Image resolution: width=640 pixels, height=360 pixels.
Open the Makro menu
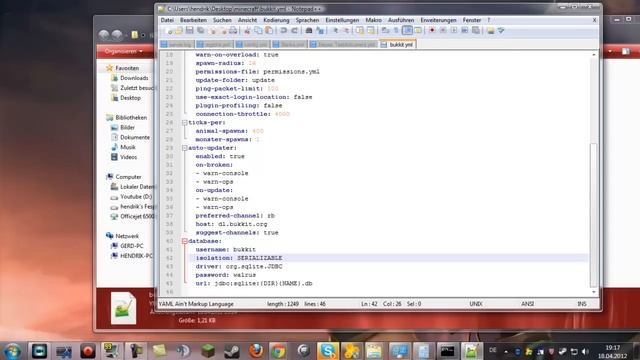373,20
